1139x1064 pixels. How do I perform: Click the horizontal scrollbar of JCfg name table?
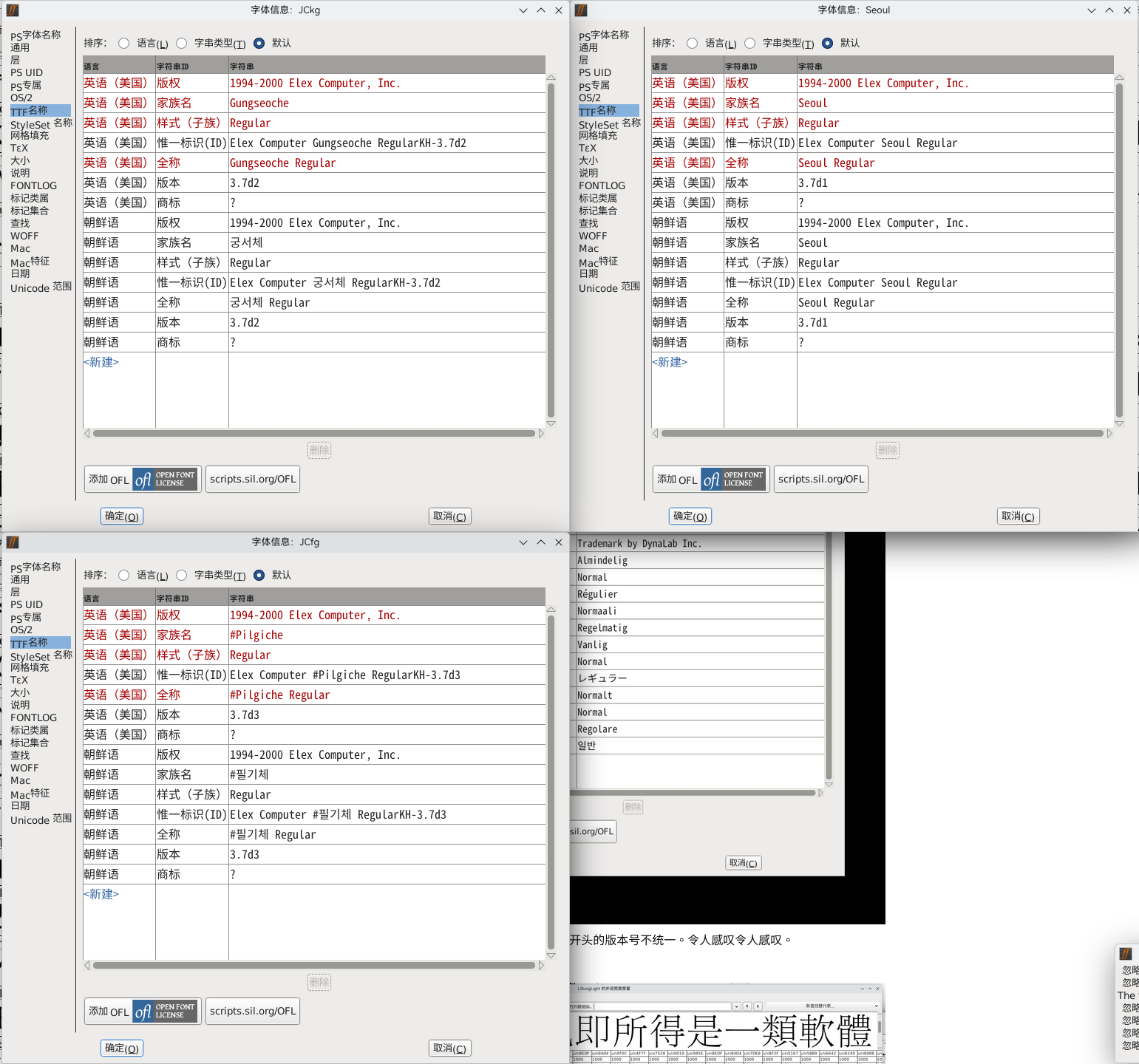[x=313, y=966]
